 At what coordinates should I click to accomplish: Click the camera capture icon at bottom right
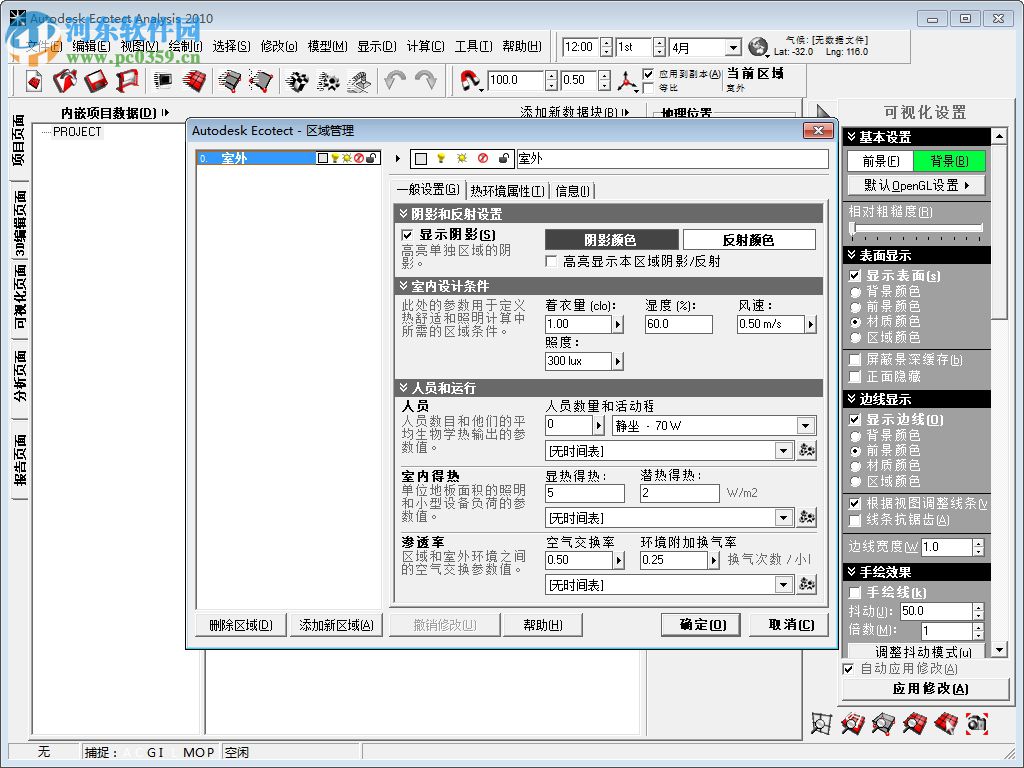pyautogui.click(x=977, y=722)
